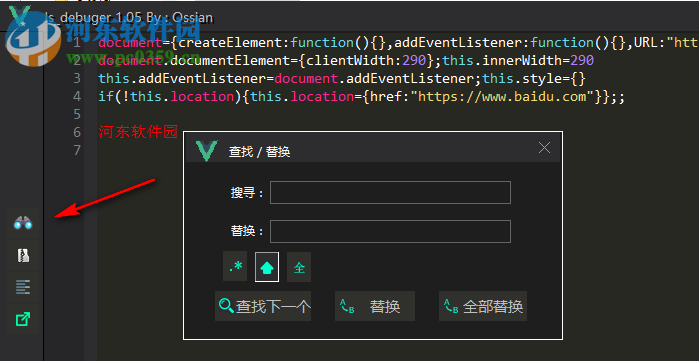Click the 查找下一个 find next button
699x361 pixels.
click(263, 306)
